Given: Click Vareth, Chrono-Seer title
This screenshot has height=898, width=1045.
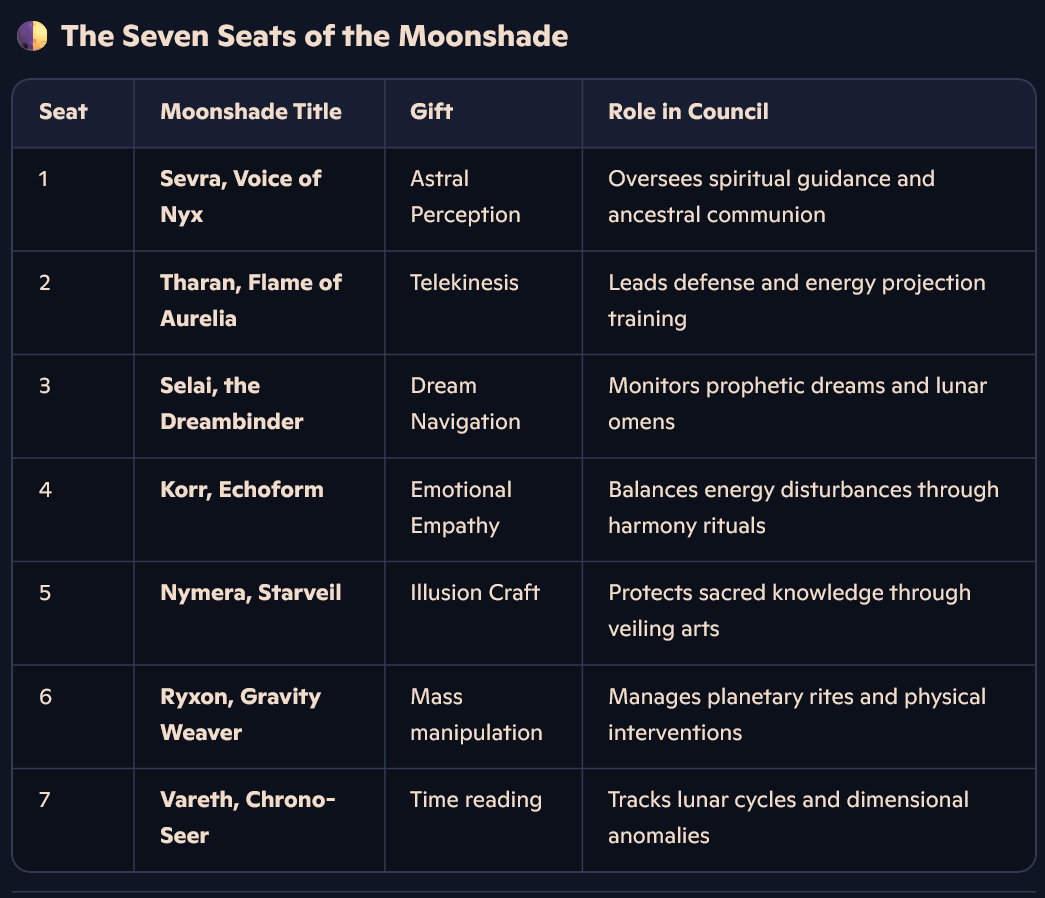Looking at the screenshot, I should coord(247,817).
